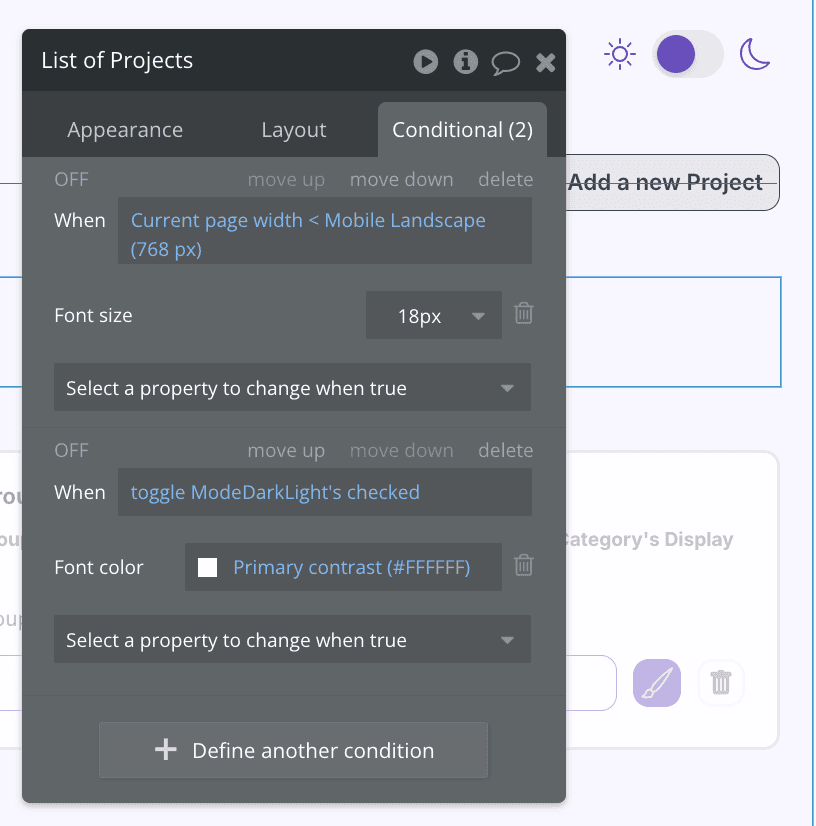This screenshot has height=826, width=816.
Task: Move up the ModeDarkLight checked condition
Action: coord(286,450)
